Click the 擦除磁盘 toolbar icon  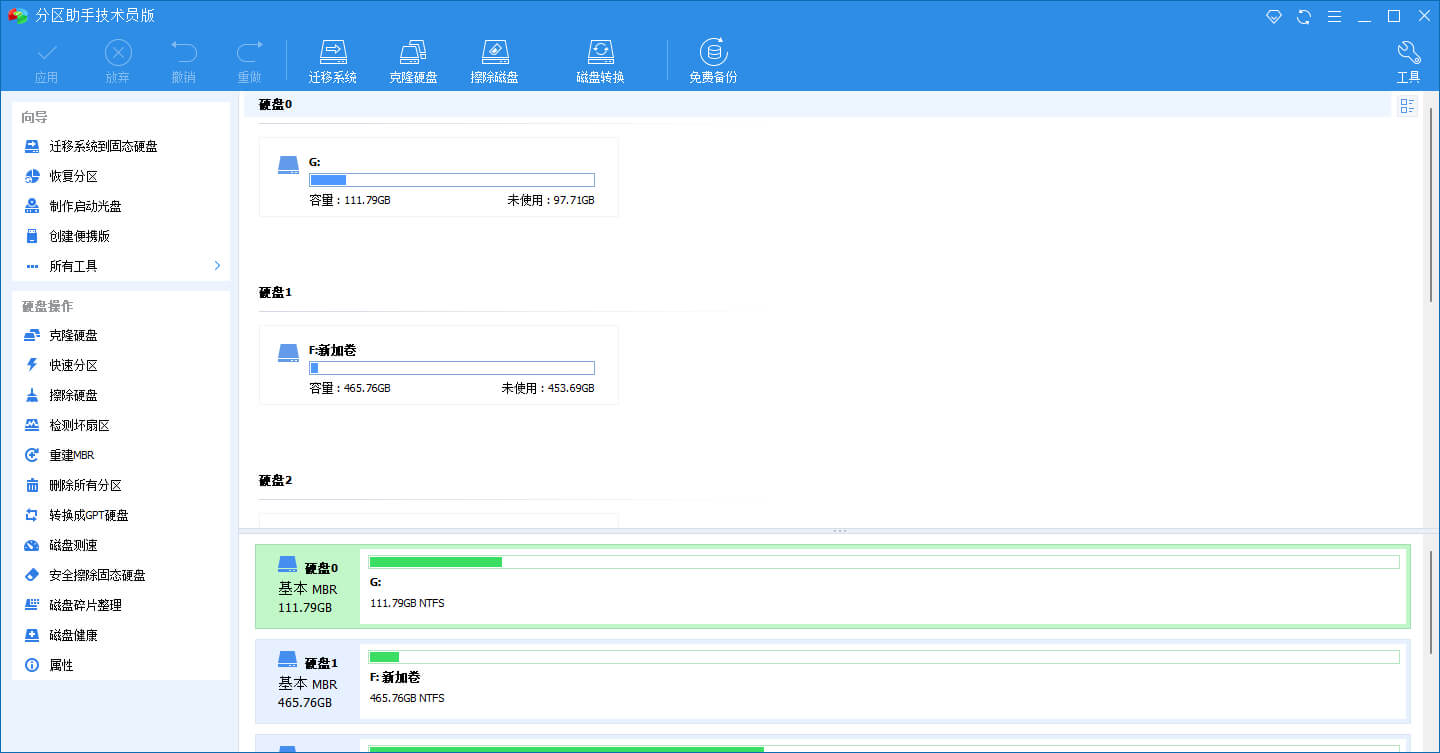coord(495,58)
